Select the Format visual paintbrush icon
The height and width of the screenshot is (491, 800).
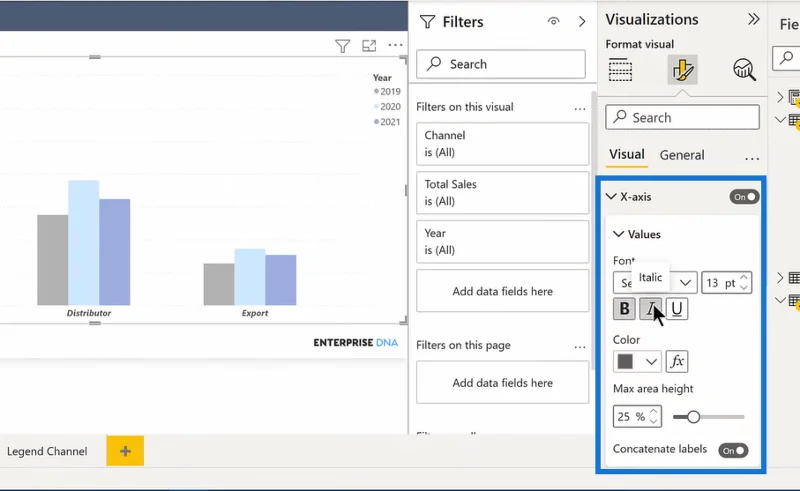pyautogui.click(x=682, y=69)
